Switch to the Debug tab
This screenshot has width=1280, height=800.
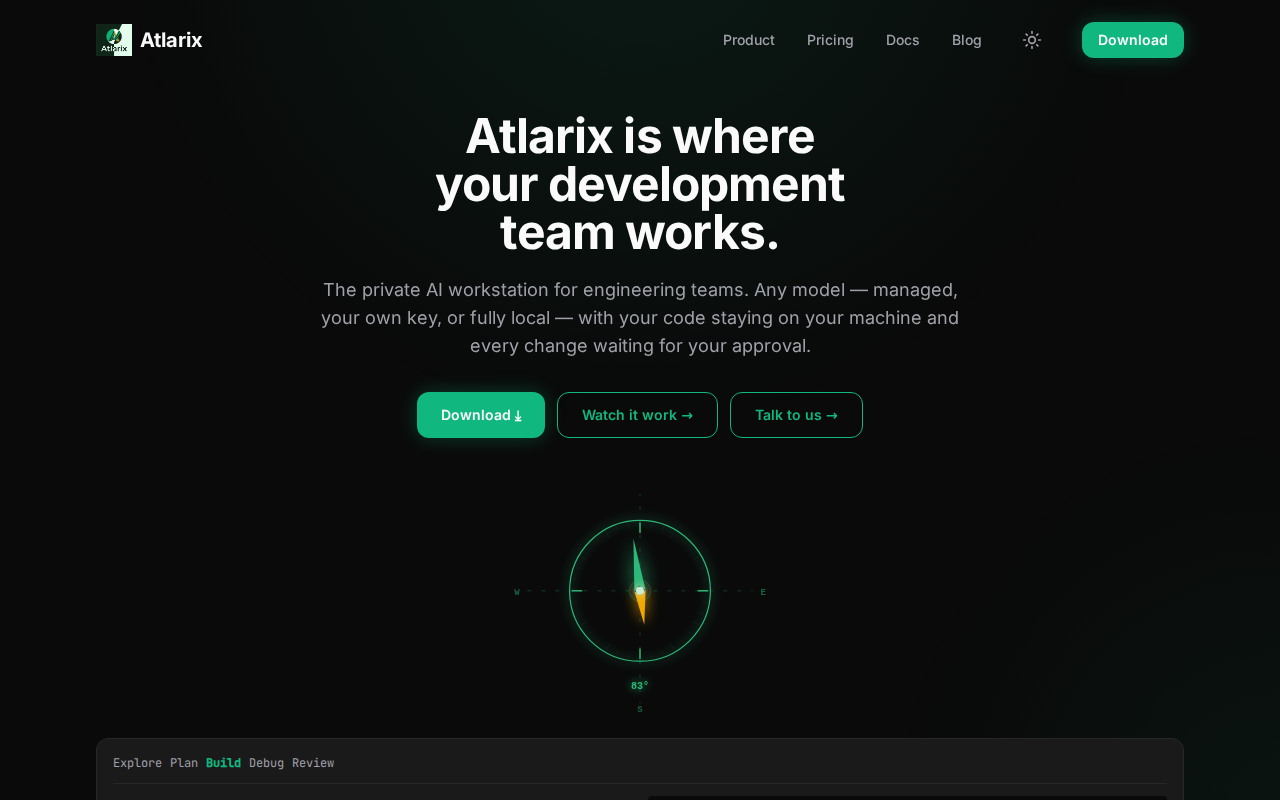pos(266,763)
